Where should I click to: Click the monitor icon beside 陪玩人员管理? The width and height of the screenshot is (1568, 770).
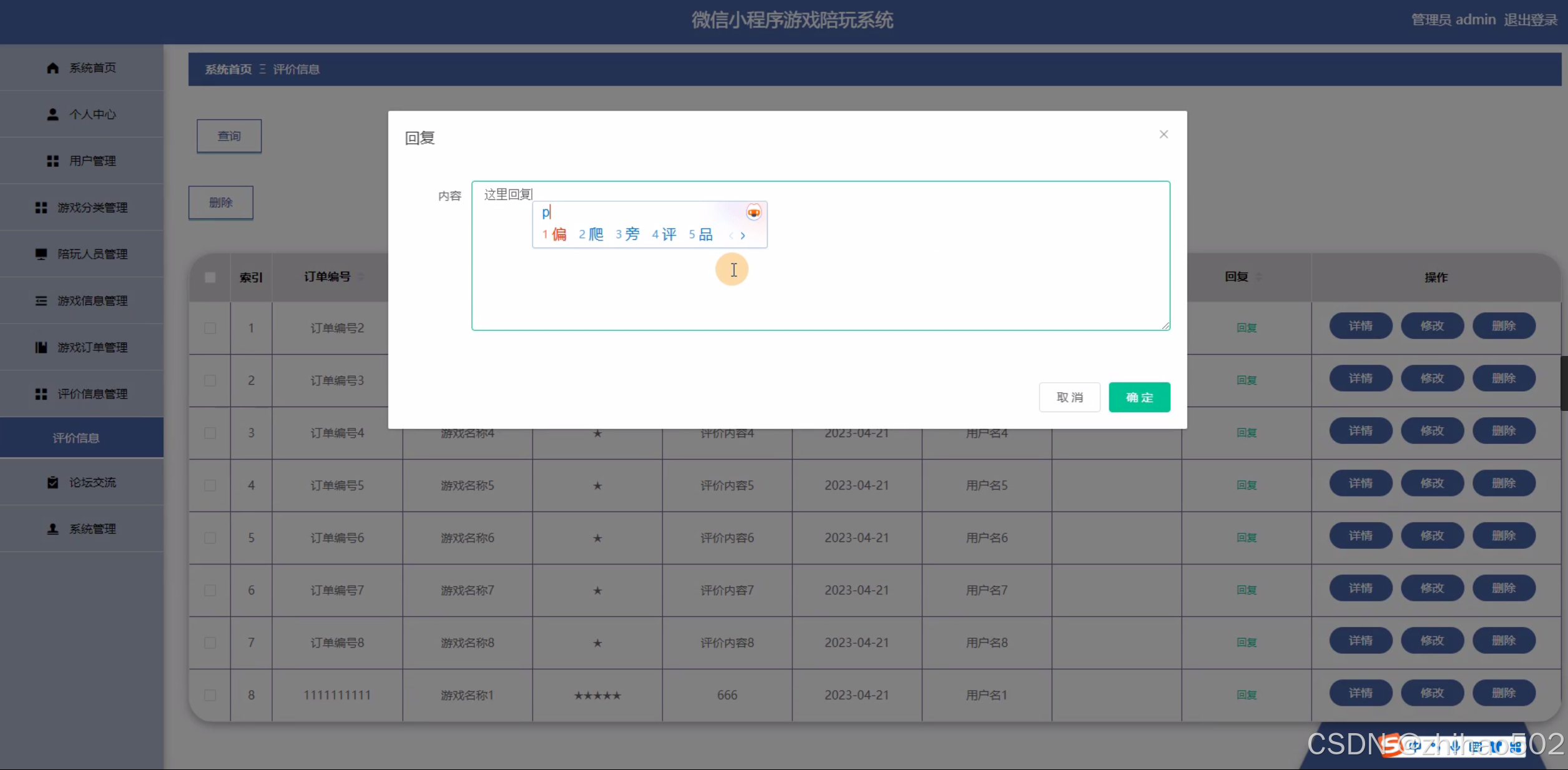point(41,254)
